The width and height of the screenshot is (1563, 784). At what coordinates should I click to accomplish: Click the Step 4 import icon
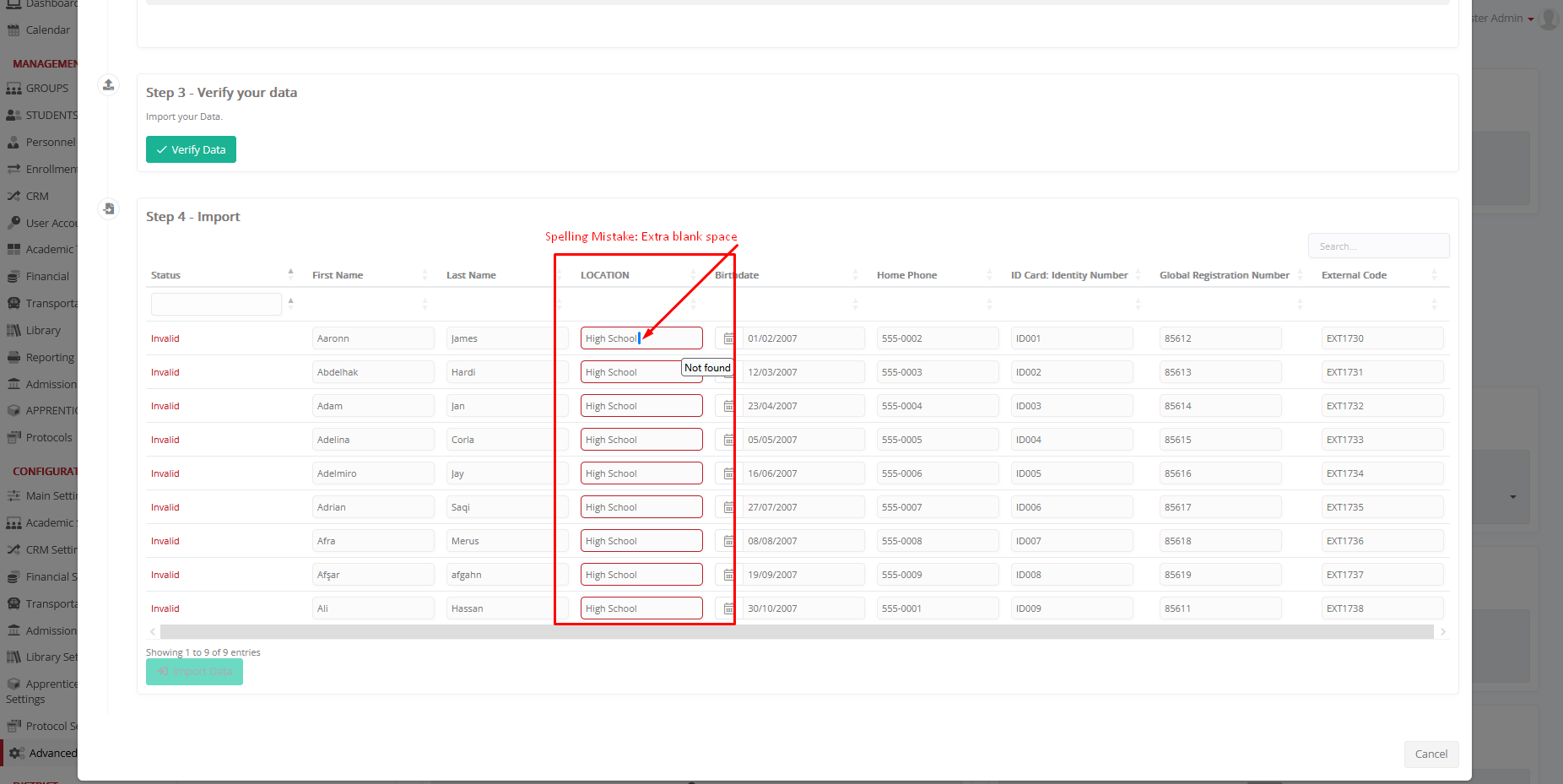108,208
